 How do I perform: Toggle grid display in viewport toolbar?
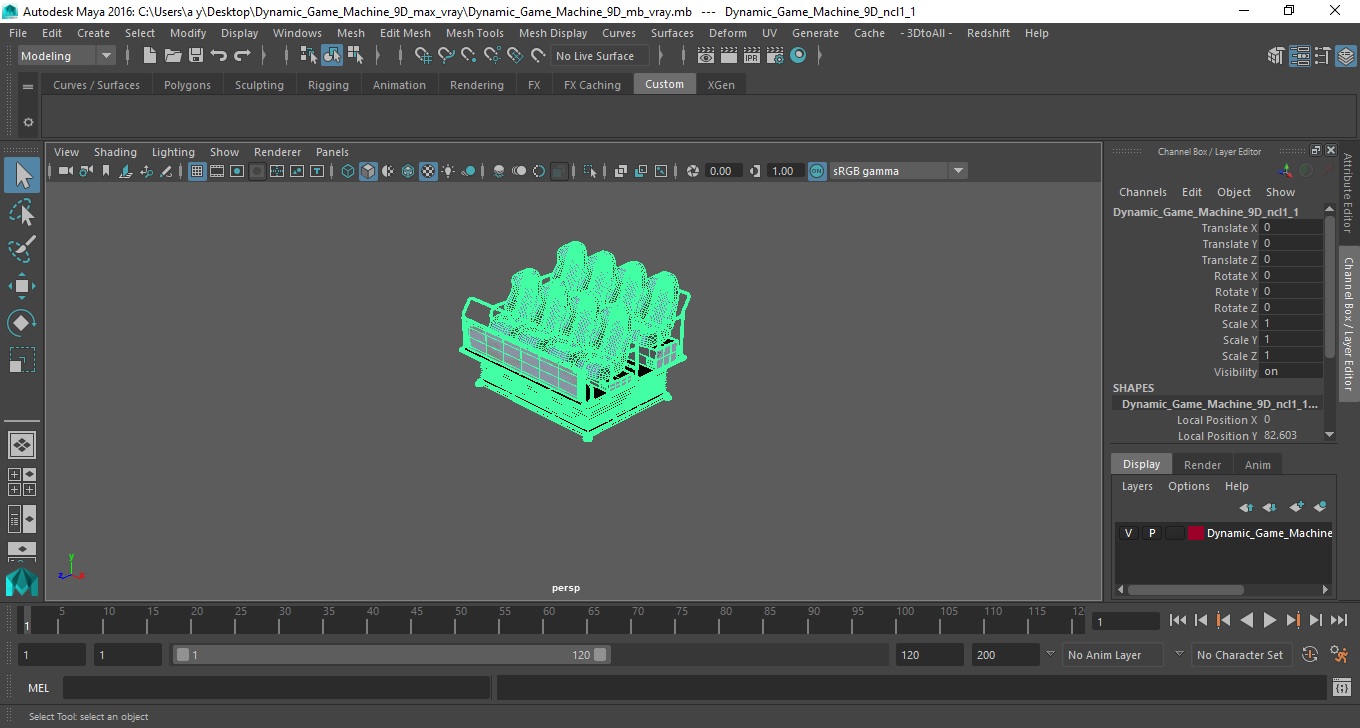197,171
